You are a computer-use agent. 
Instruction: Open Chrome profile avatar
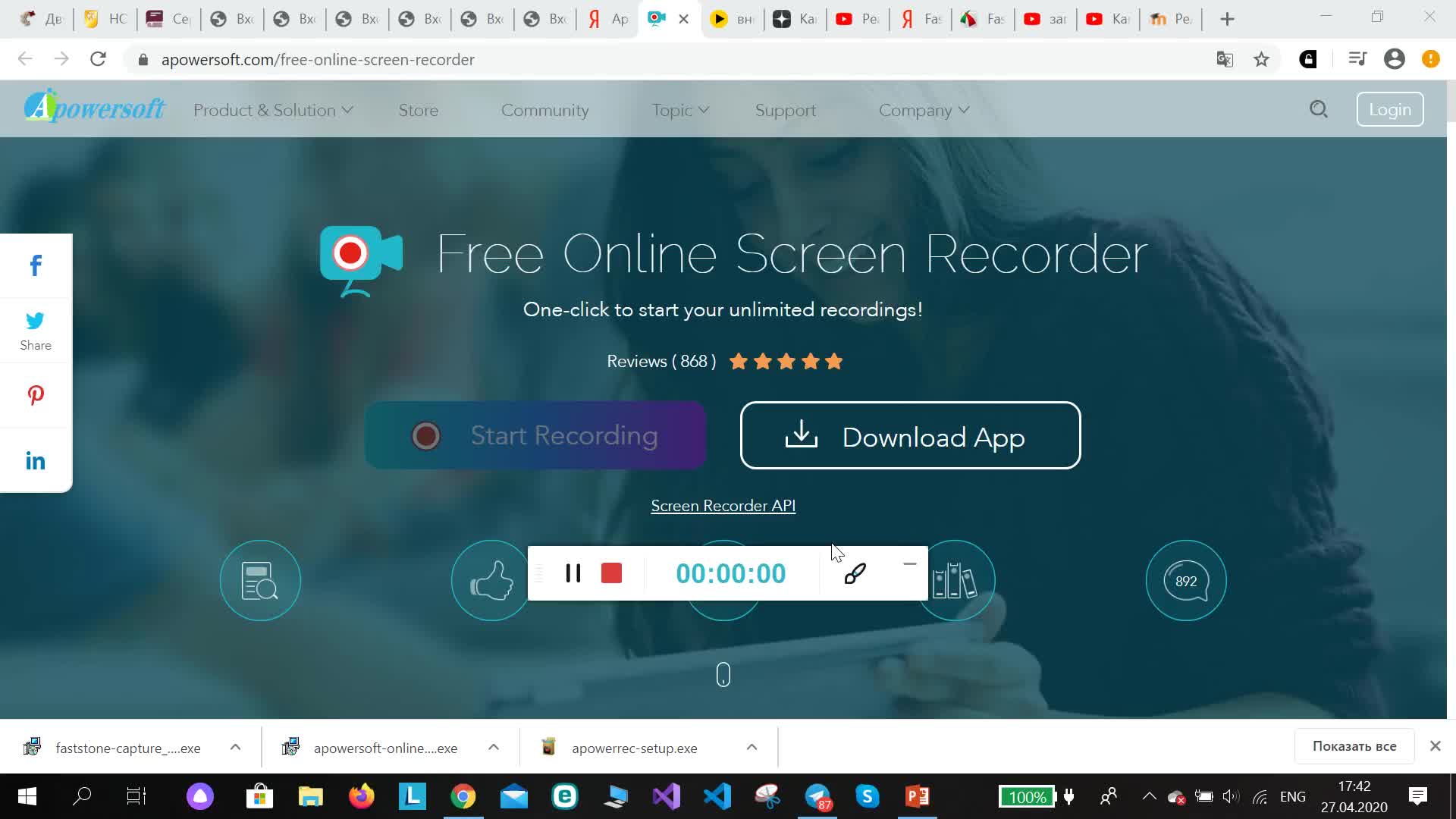[x=1395, y=59]
